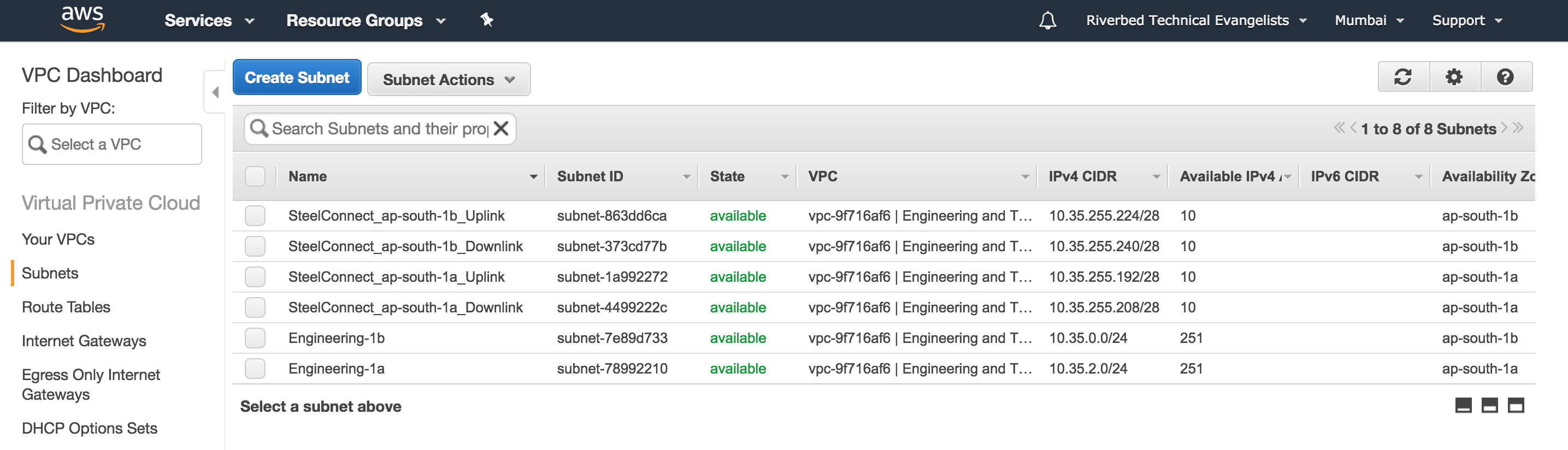The image size is (1568, 450).
Task: Open Subnet ID column dropdown arrow
Action: (686, 177)
